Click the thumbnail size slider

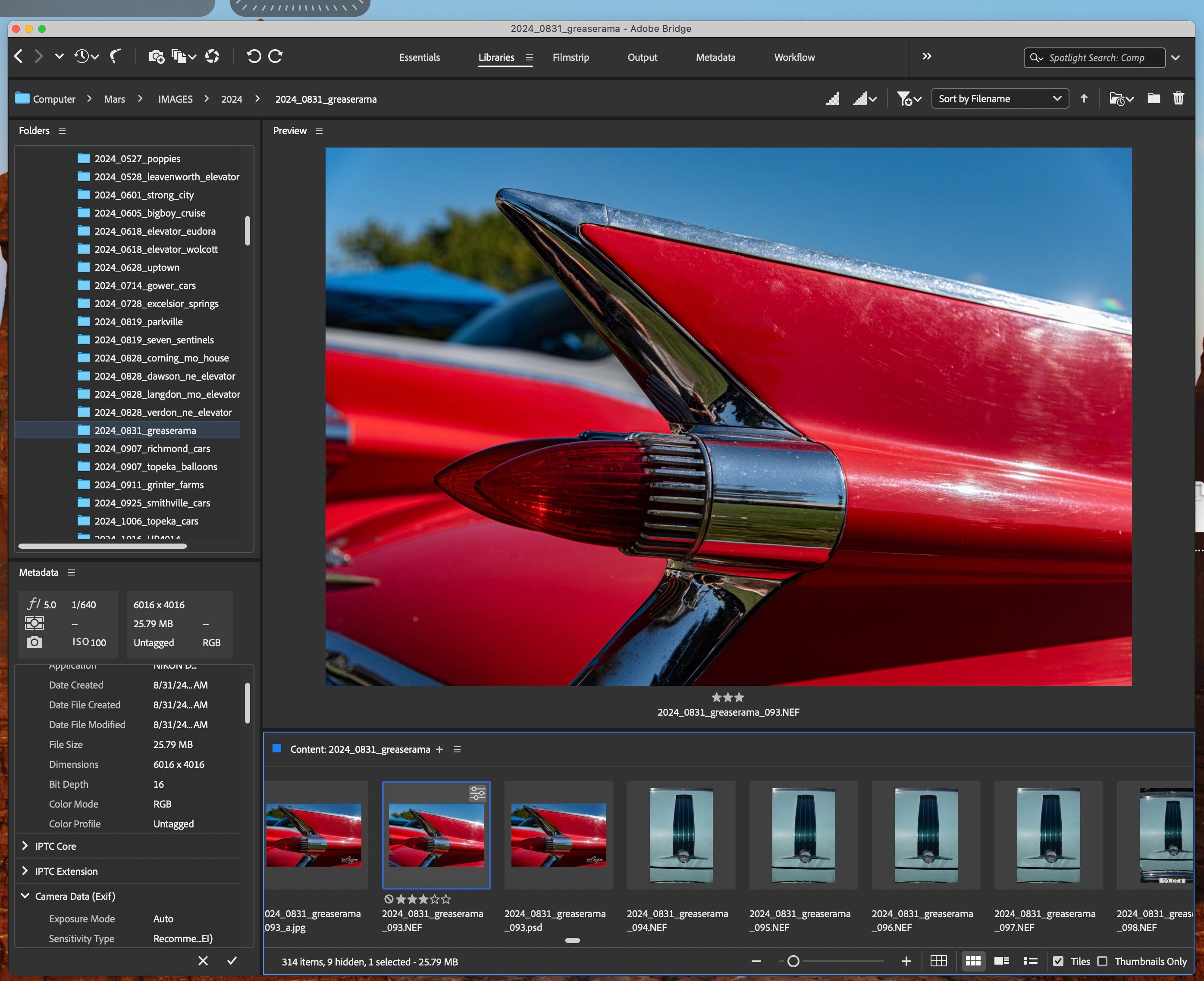point(793,961)
